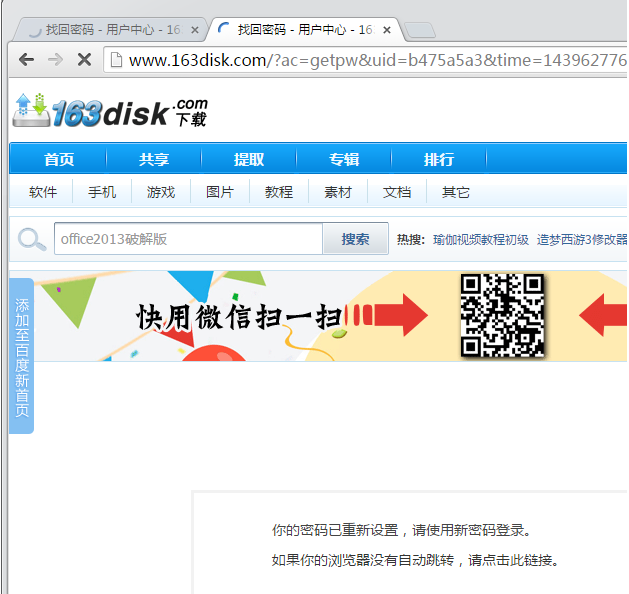Open the 首页 navigation item

click(x=59, y=159)
